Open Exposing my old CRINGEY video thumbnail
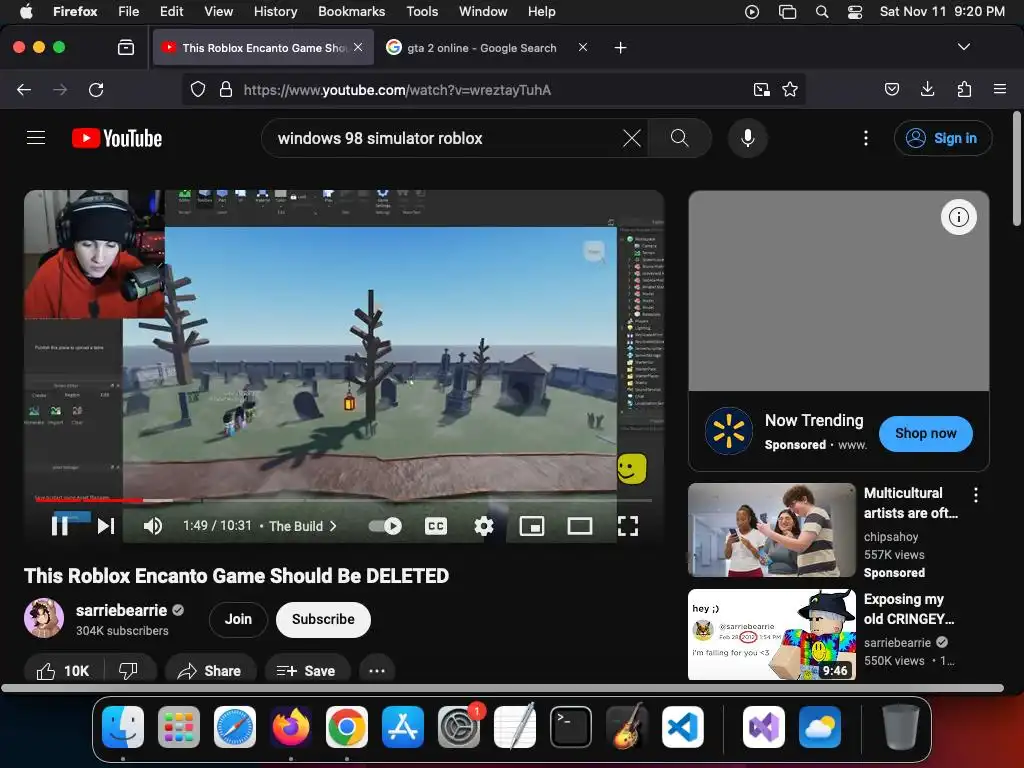This screenshot has width=1024, height=768. [x=771, y=634]
